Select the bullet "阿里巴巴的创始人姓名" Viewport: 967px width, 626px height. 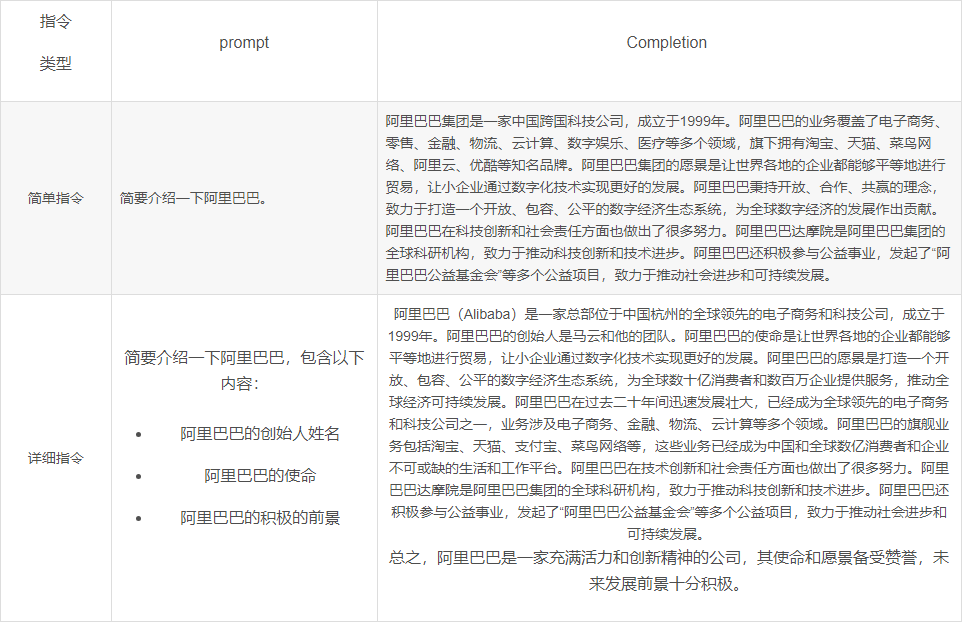coord(260,434)
